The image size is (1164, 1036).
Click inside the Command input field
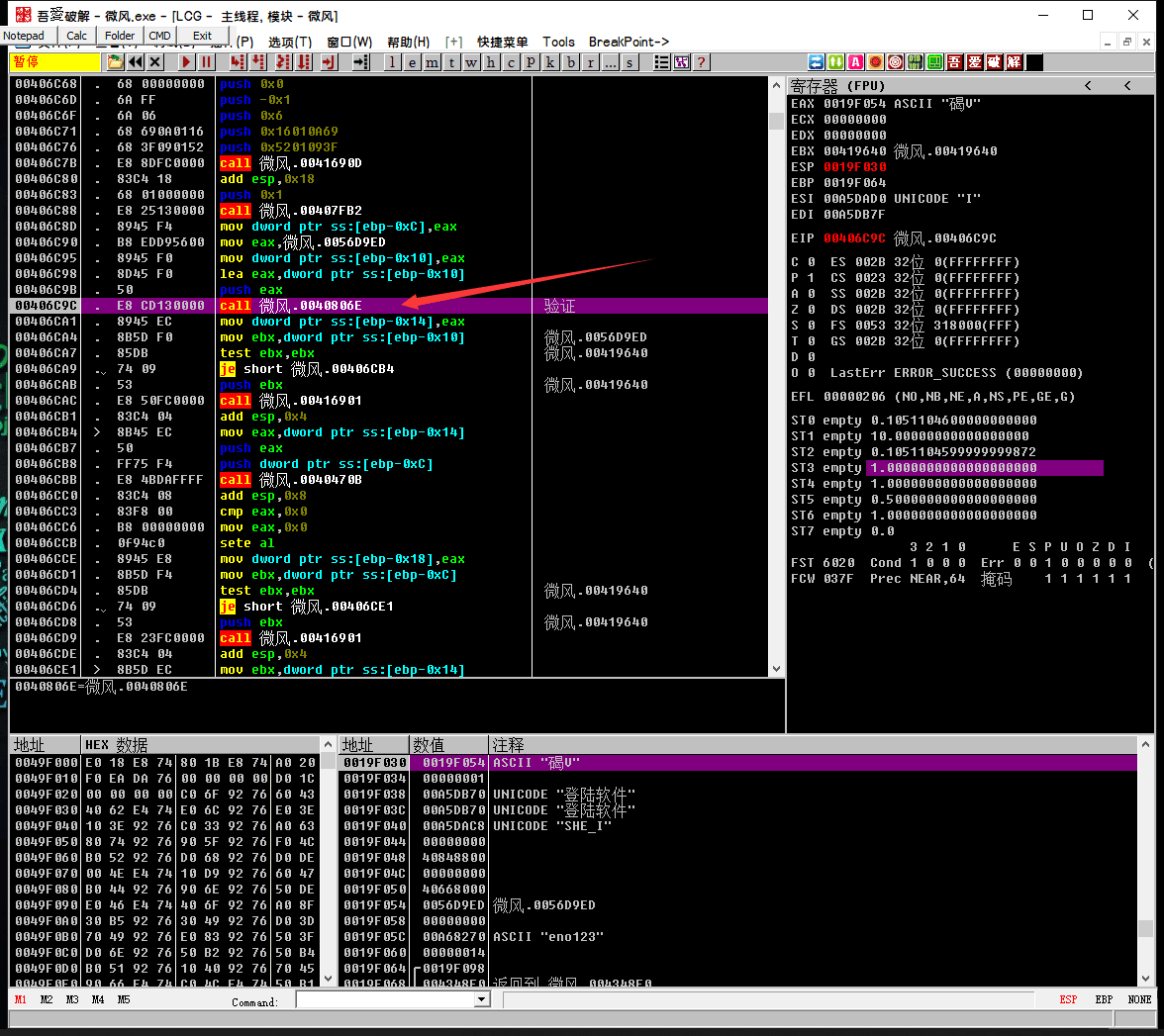coord(385,999)
